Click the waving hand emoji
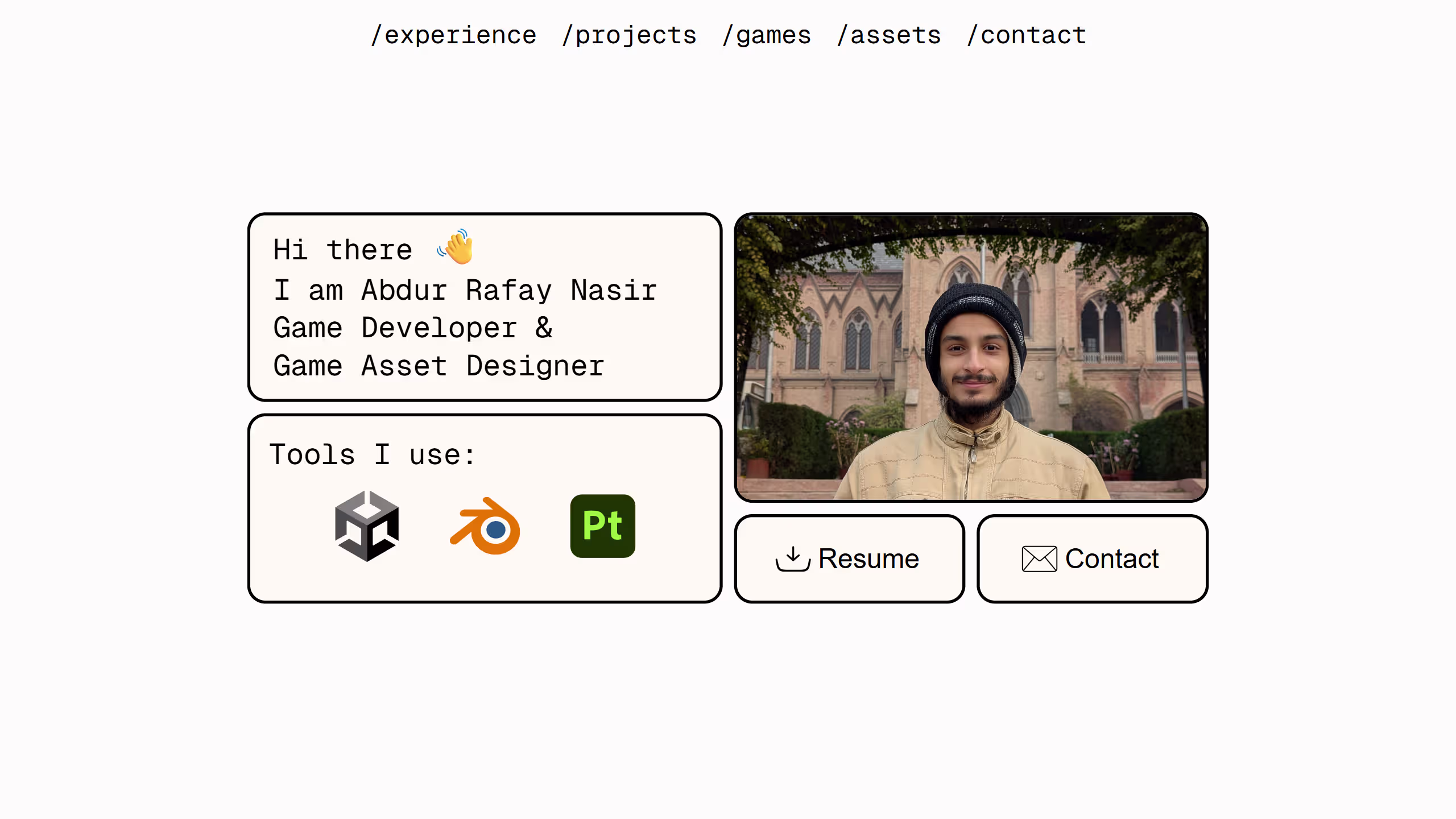1456x819 pixels. 456,247
